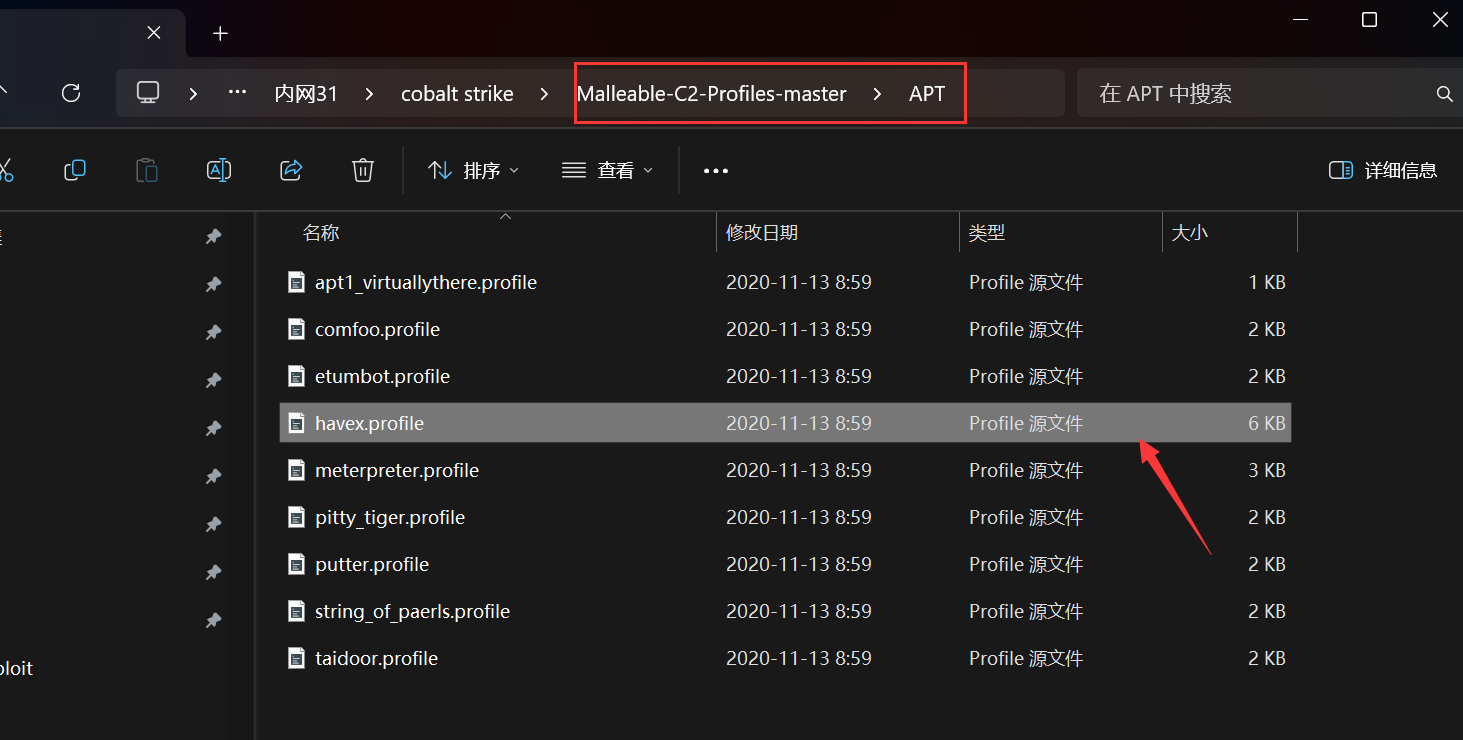Open the toolbar's three-dot more options menu
Viewport: 1463px width, 740px height.
716,171
